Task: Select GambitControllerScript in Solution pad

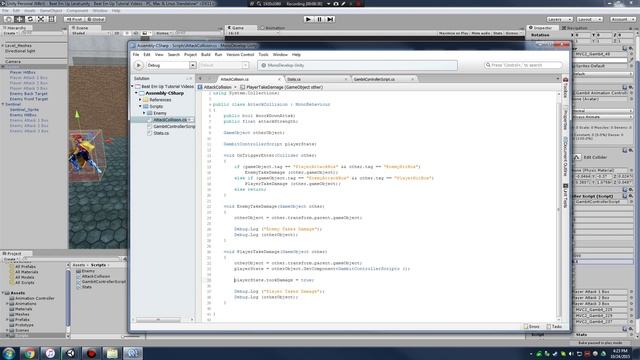Action: point(171,126)
